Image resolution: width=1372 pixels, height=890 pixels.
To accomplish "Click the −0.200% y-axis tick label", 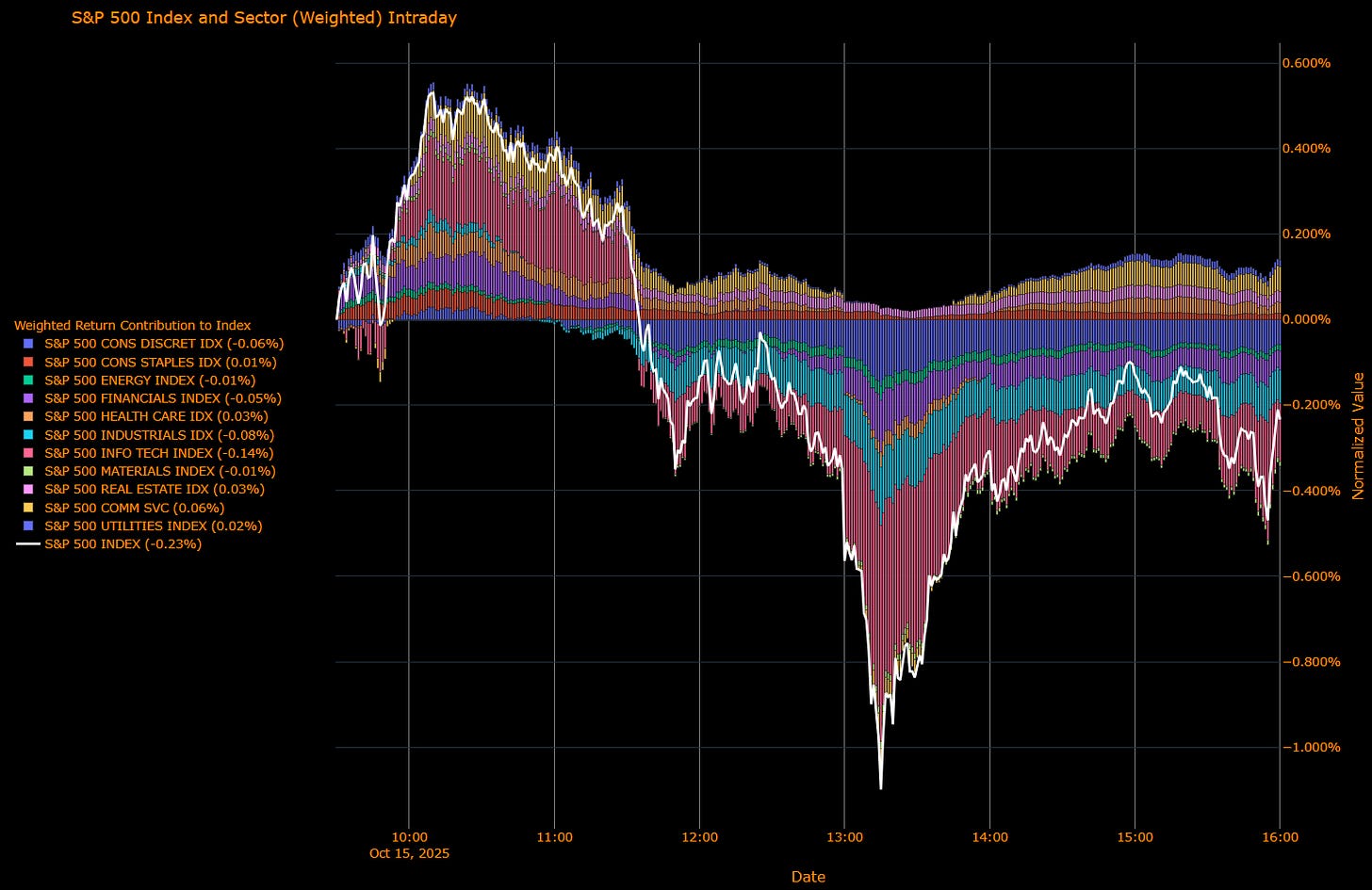I will [x=1306, y=405].
